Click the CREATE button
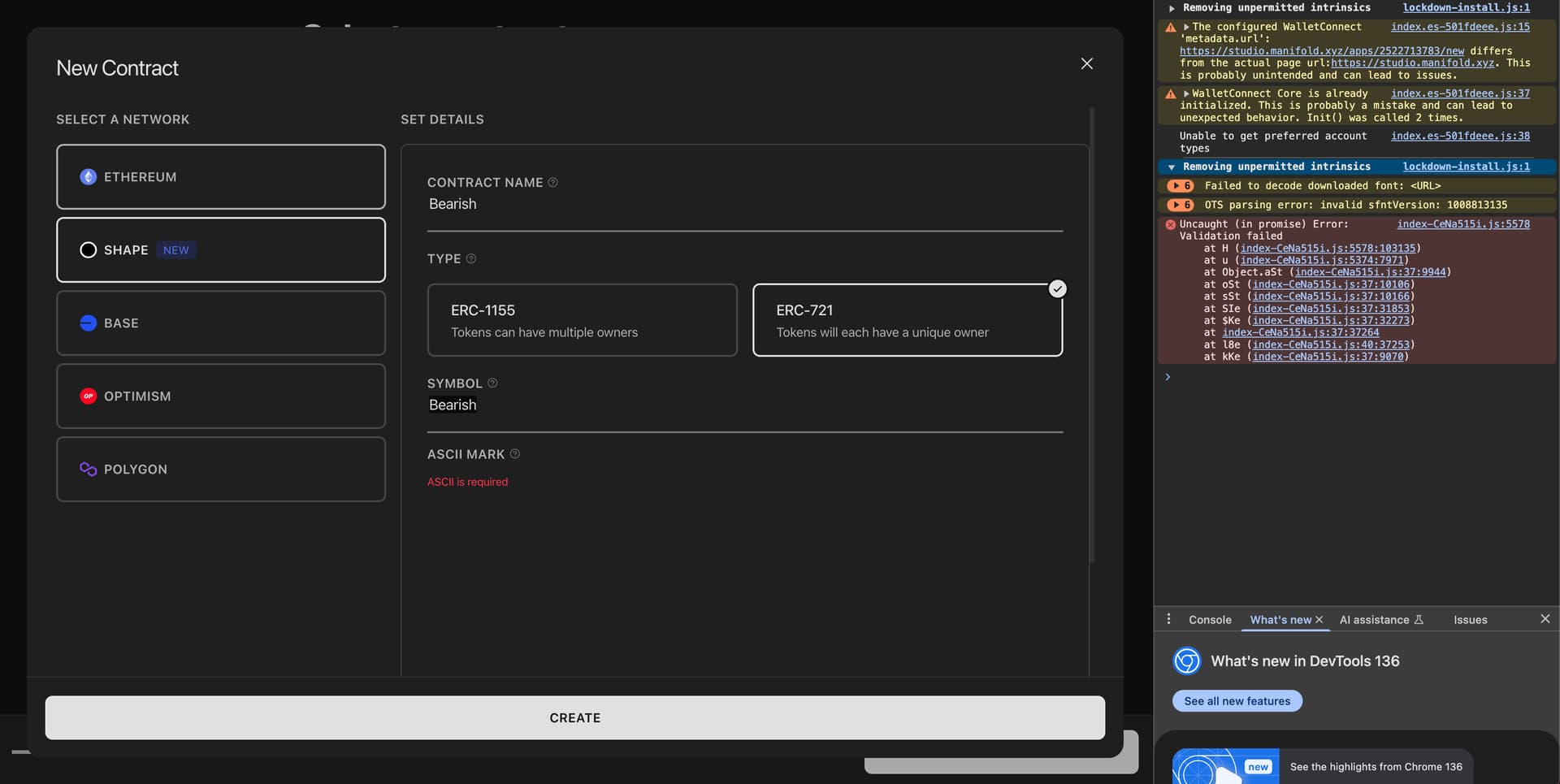The image size is (1560, 784). point(575,718)
